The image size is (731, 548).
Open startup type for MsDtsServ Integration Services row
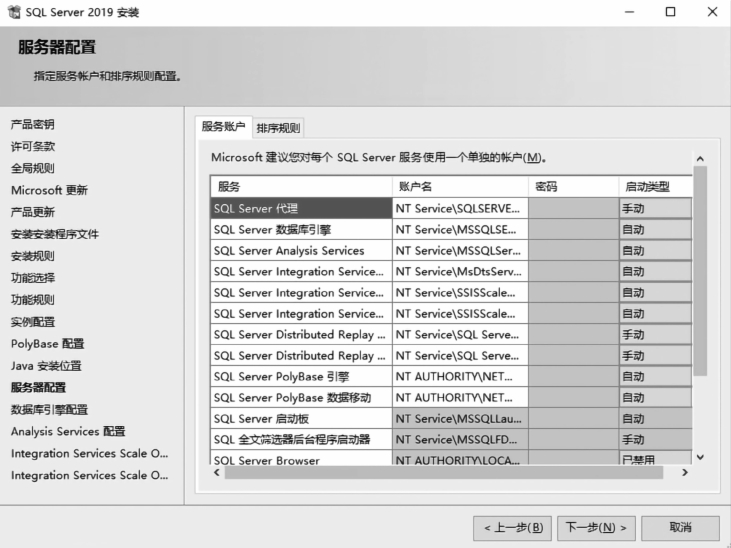tap(655, 271)
